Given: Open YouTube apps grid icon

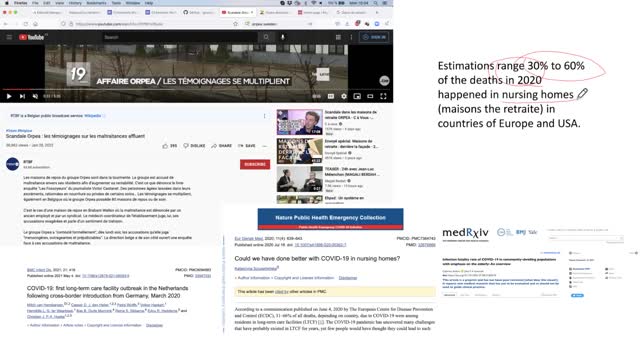Looking at the screenshot, I should tap(338, 37).
